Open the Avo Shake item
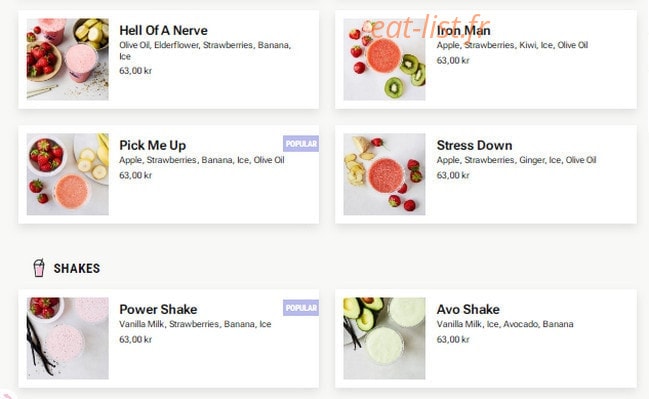649x399 pixels. point(486,339)
